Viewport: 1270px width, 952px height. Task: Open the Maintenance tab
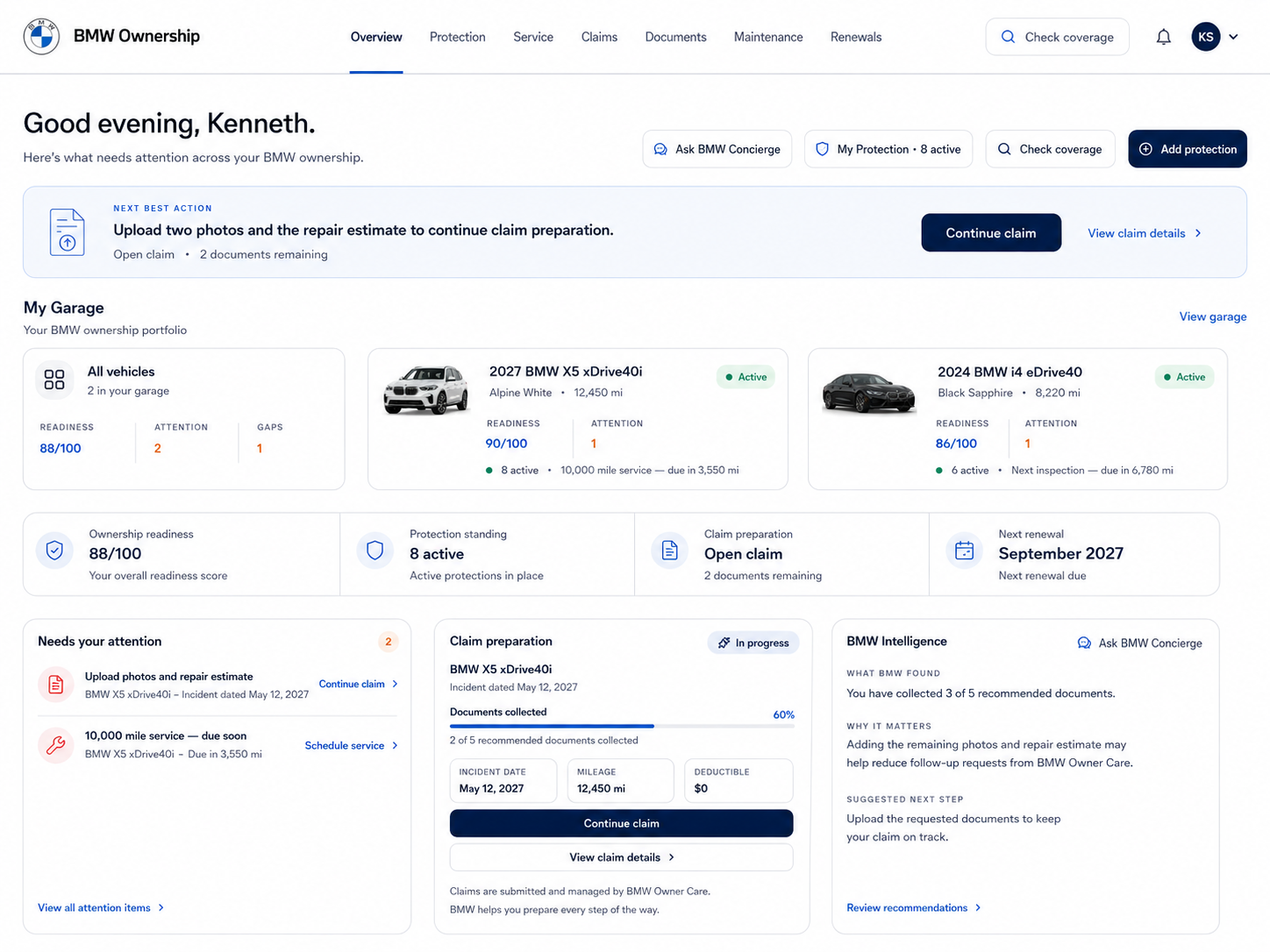click(768, 37)
